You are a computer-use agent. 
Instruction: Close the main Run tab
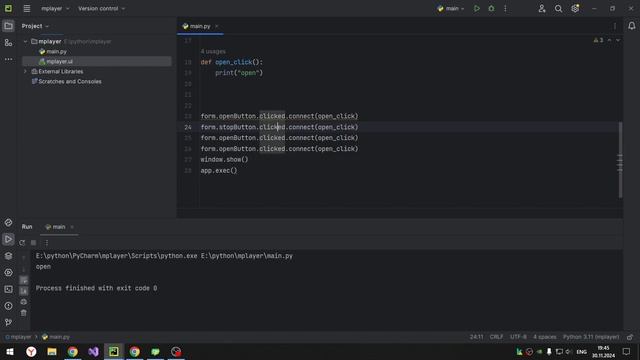[x=72, y=227]
